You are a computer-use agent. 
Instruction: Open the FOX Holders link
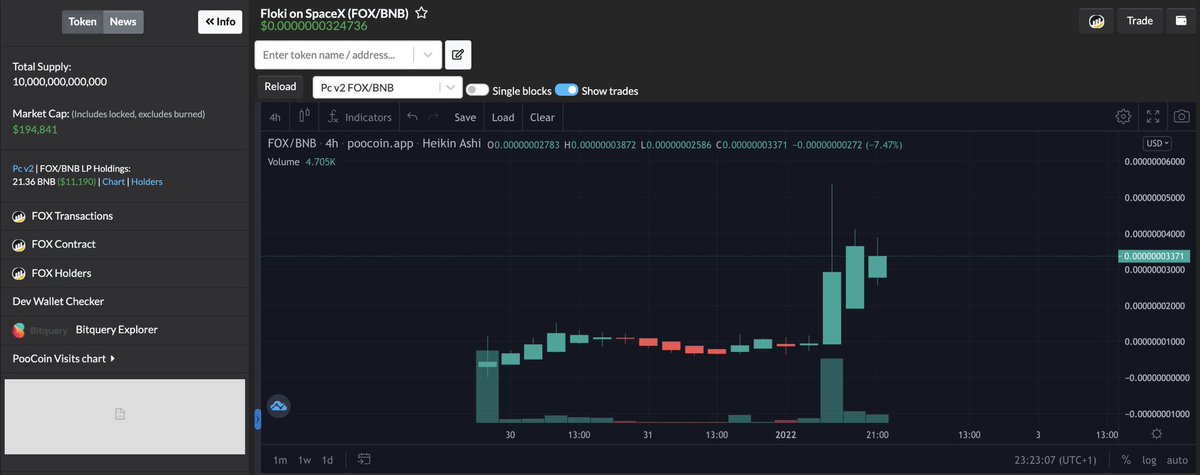[62, 273]
